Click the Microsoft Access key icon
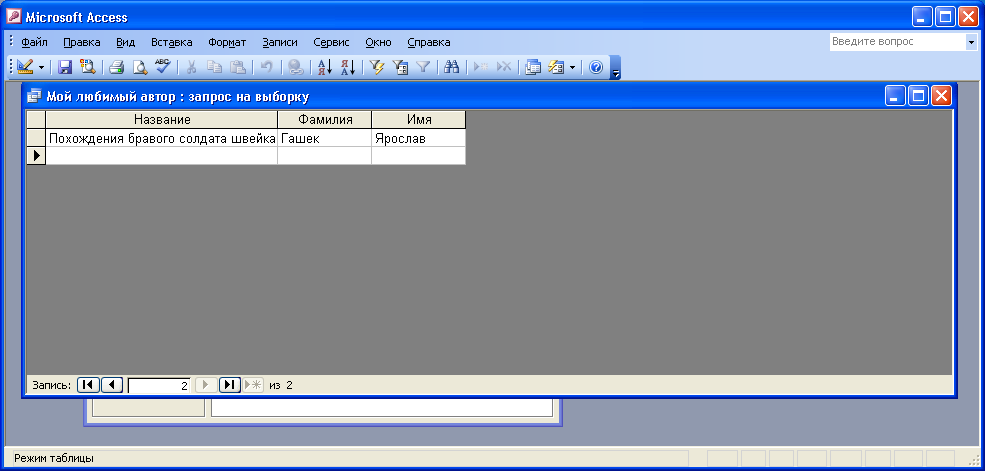Screen dimensions: 985x471 (13, 17)
